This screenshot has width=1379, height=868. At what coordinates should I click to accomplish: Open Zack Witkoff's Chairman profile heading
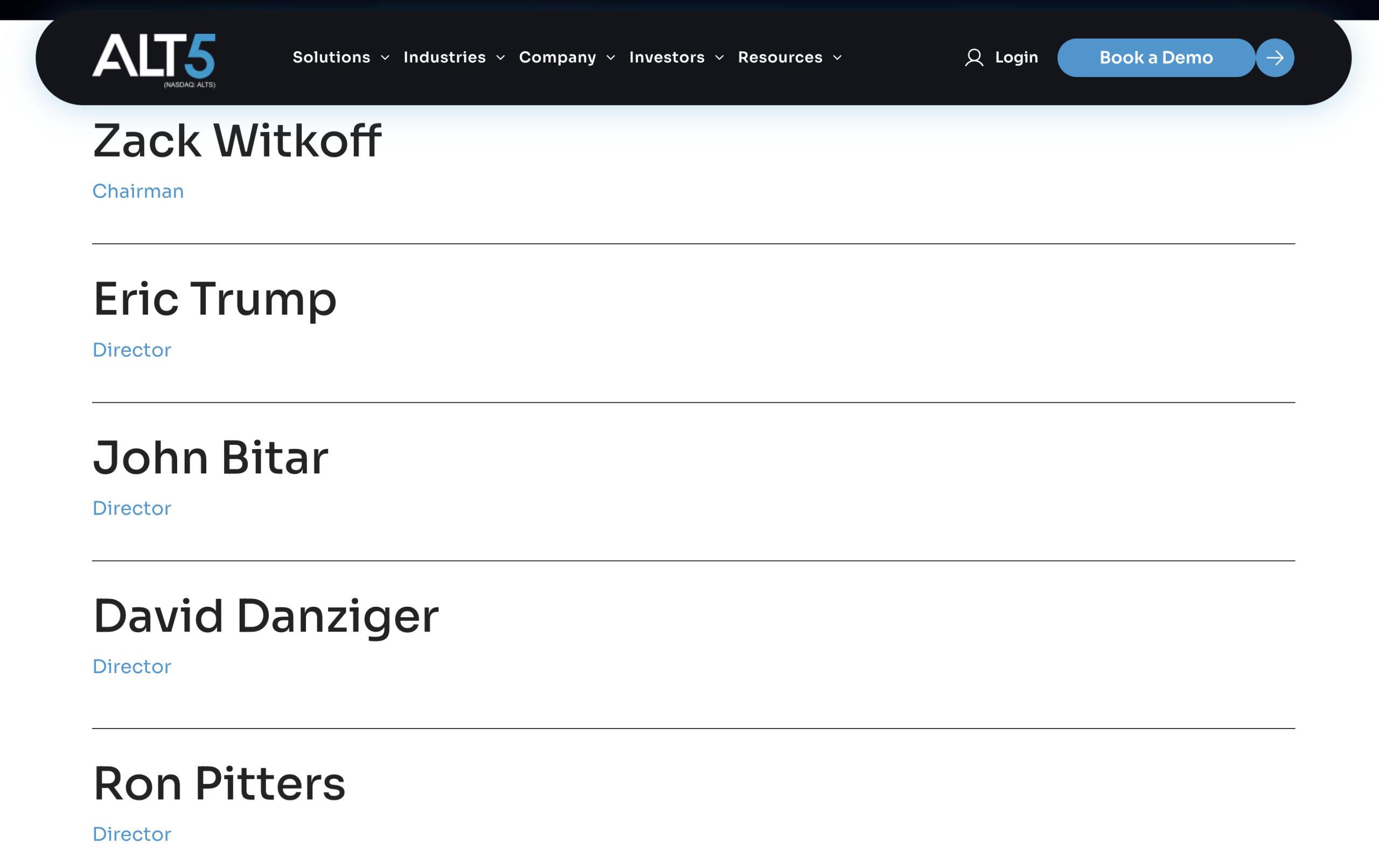tap(237, 141)
